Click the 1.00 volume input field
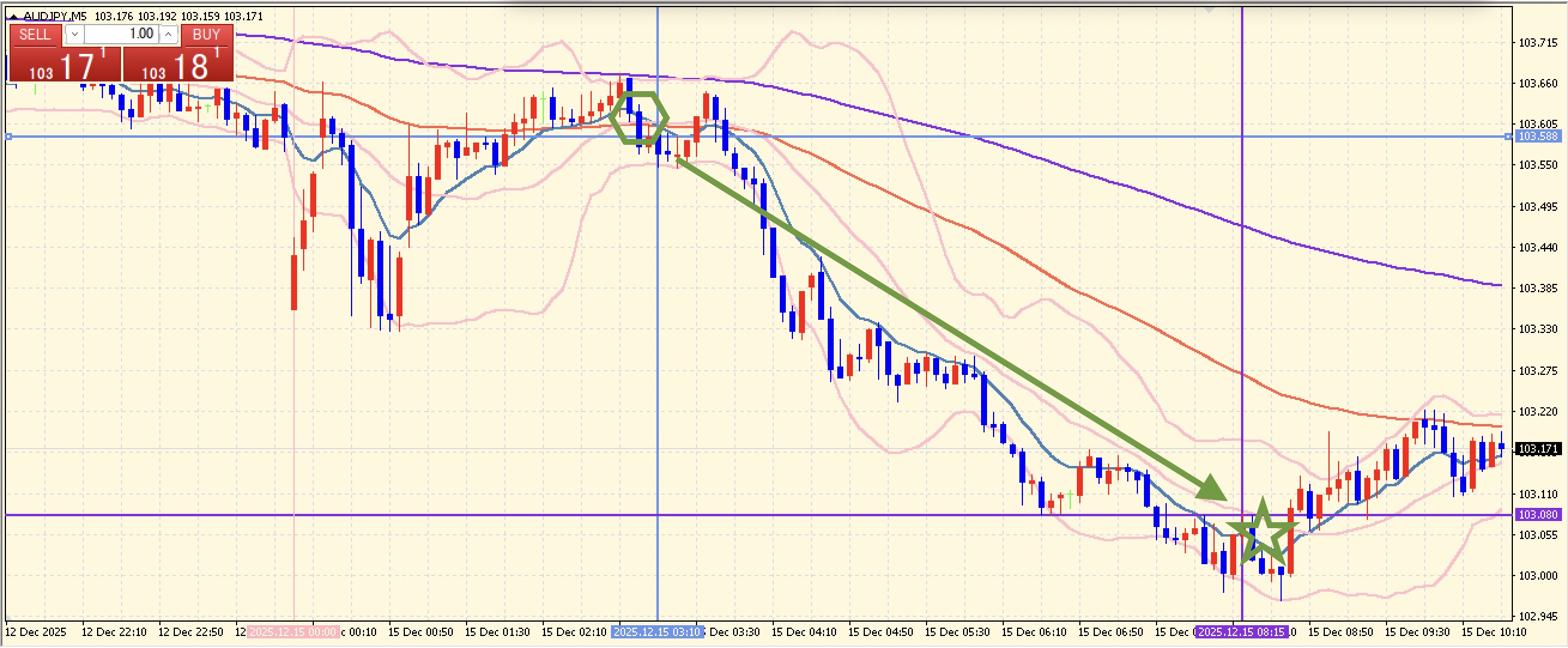This screenshot has height=648, width=1568. [122, 34]
